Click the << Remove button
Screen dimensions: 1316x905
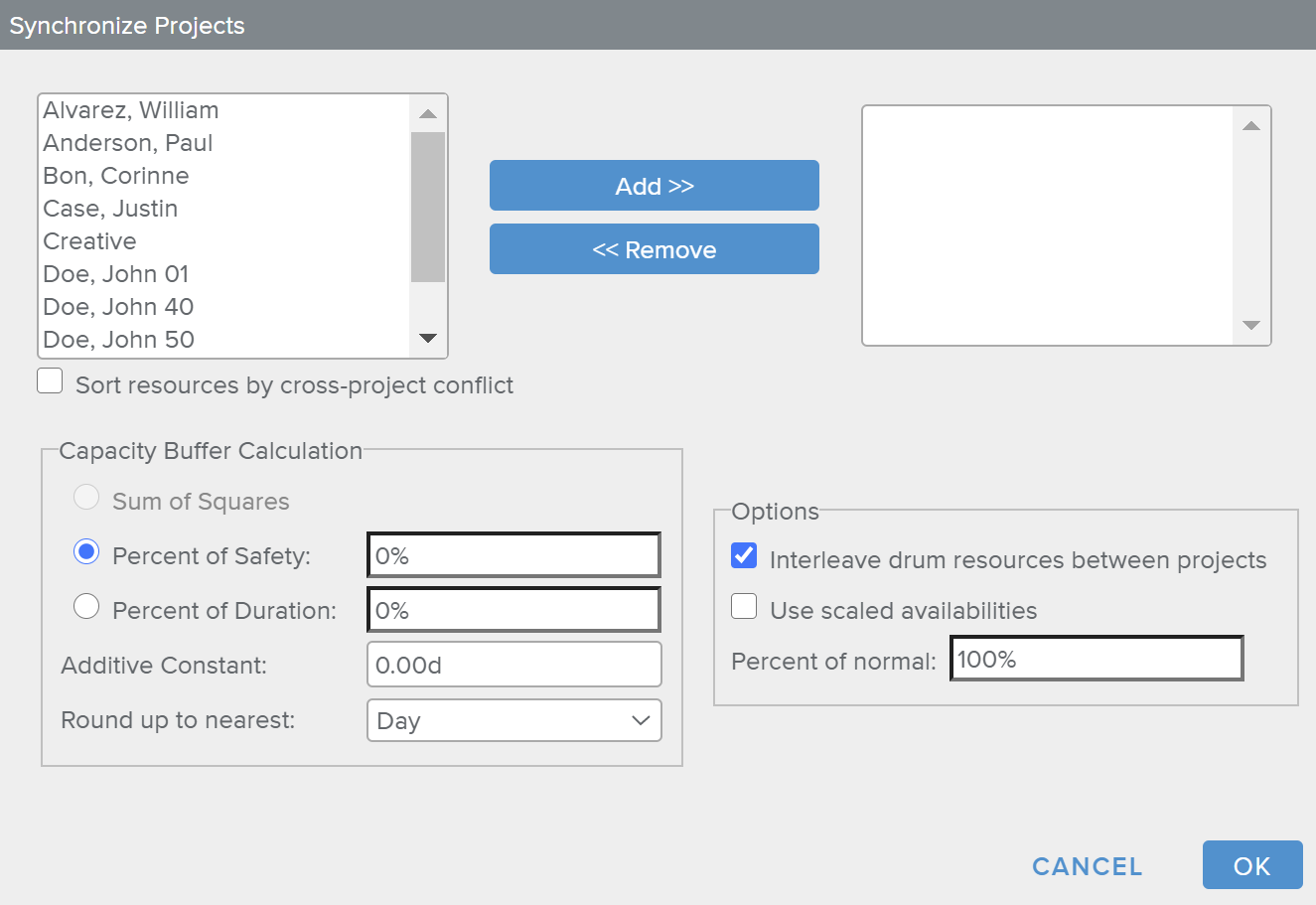tap(654, 249)
